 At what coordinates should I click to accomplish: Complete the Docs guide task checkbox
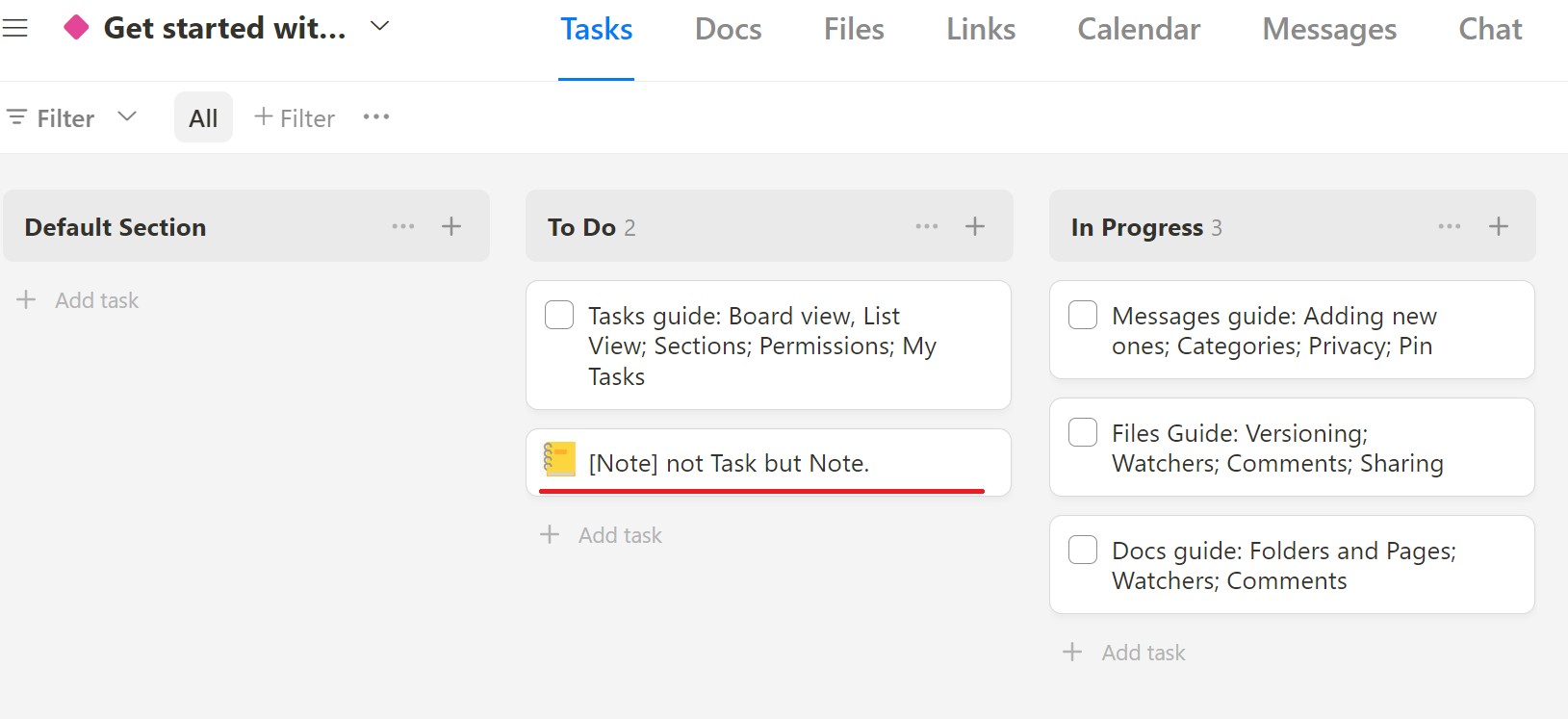coord(1083,550)
